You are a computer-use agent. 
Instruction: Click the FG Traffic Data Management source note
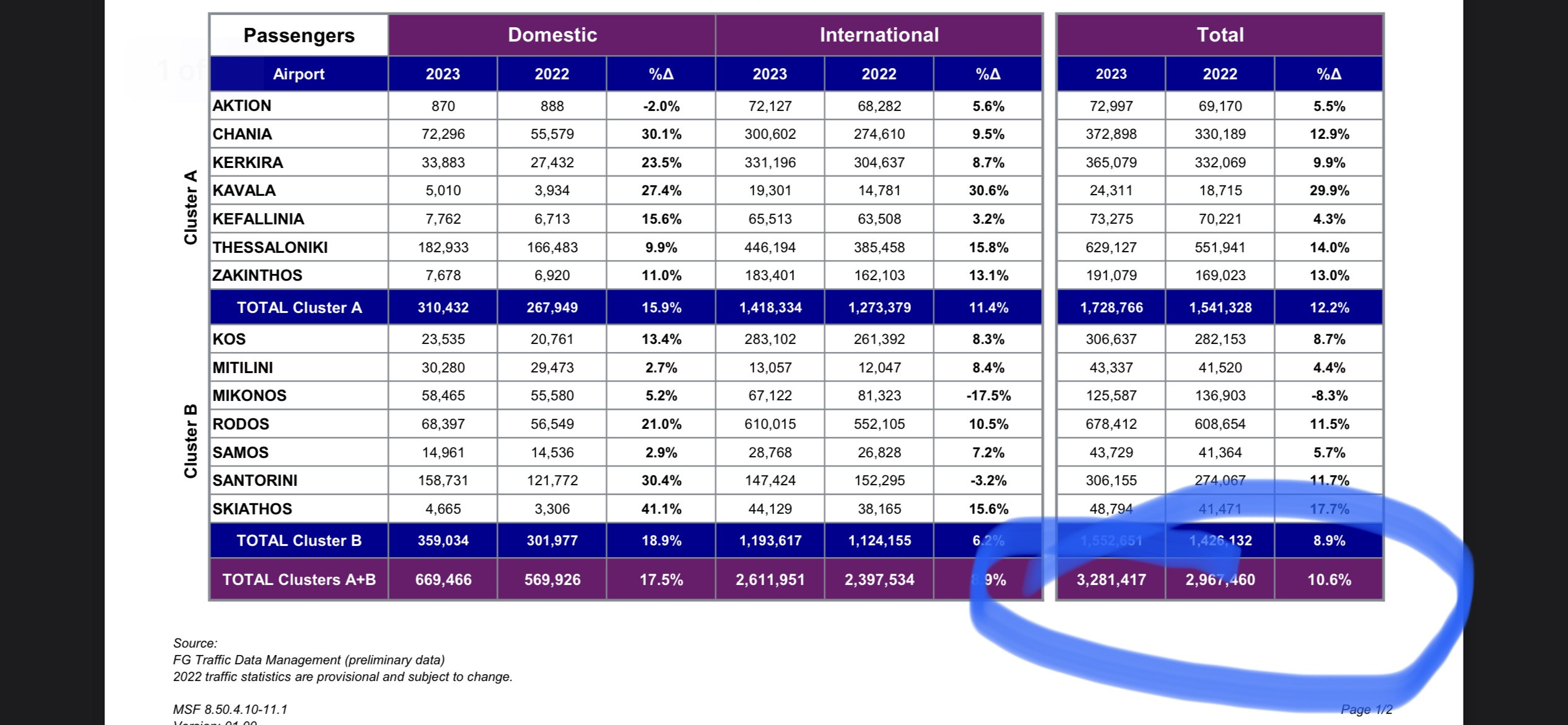(x=309, y=660)
